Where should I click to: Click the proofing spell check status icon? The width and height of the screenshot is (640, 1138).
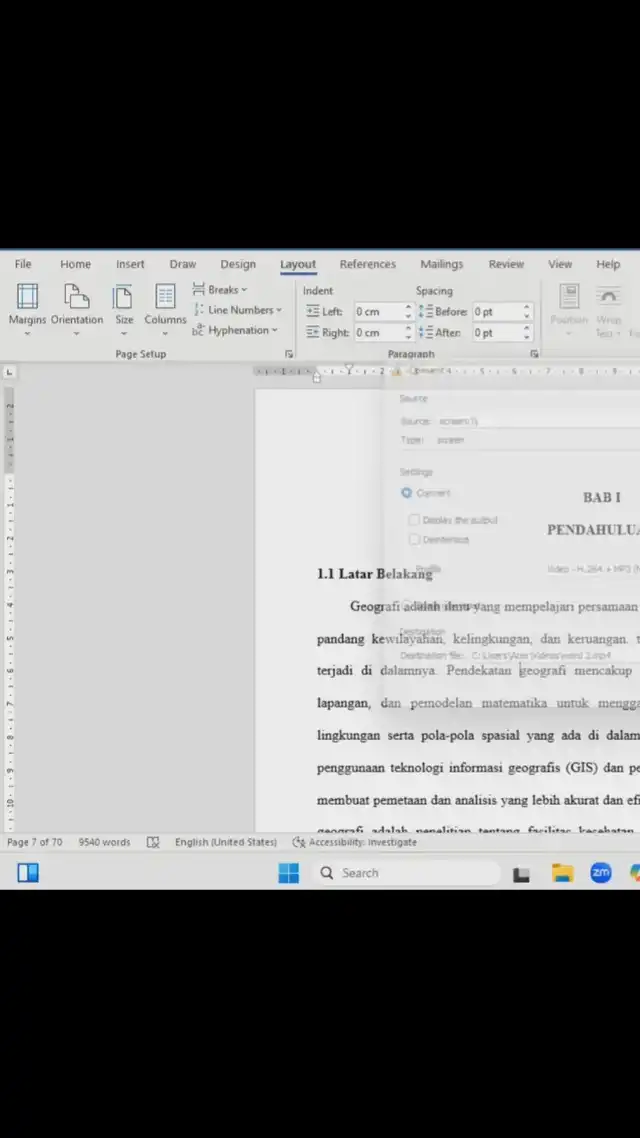coord(153,842)
